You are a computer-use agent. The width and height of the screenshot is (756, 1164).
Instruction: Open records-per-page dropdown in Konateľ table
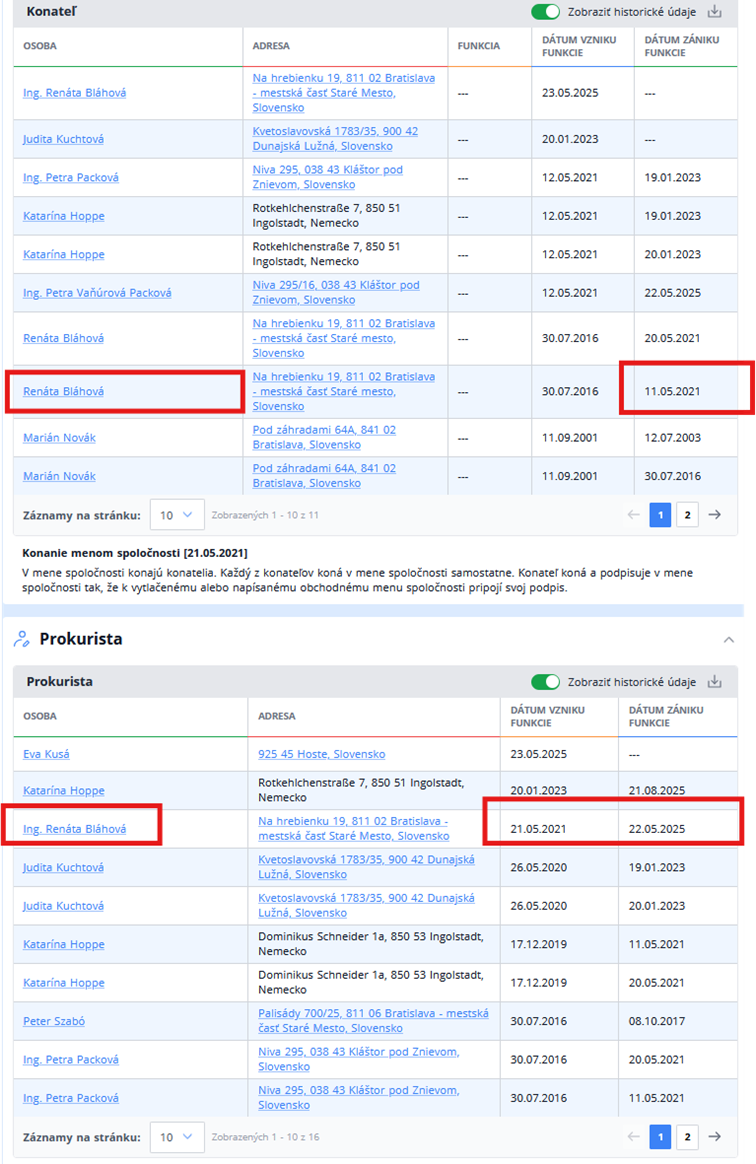pyautogui.click(x=177, y=514)
